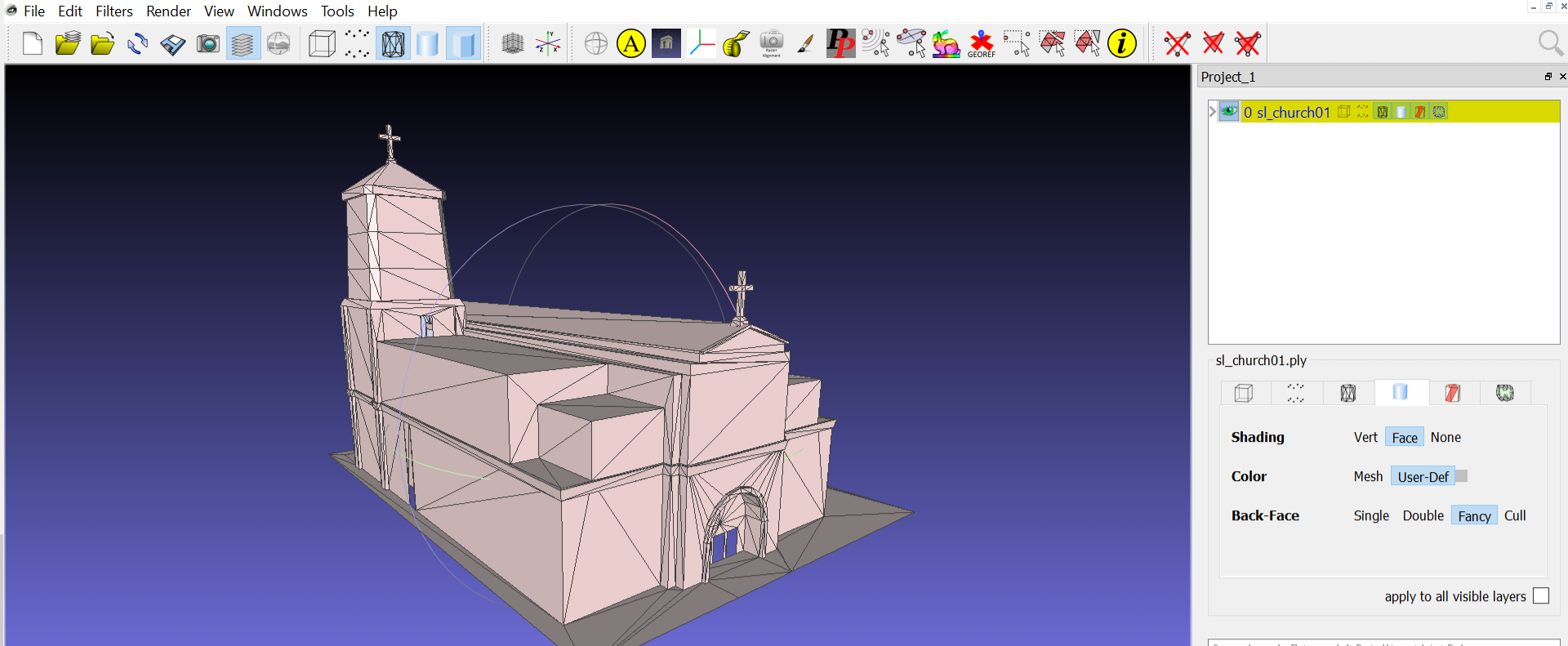Open the Z-painting brush tool

point(805,44)
